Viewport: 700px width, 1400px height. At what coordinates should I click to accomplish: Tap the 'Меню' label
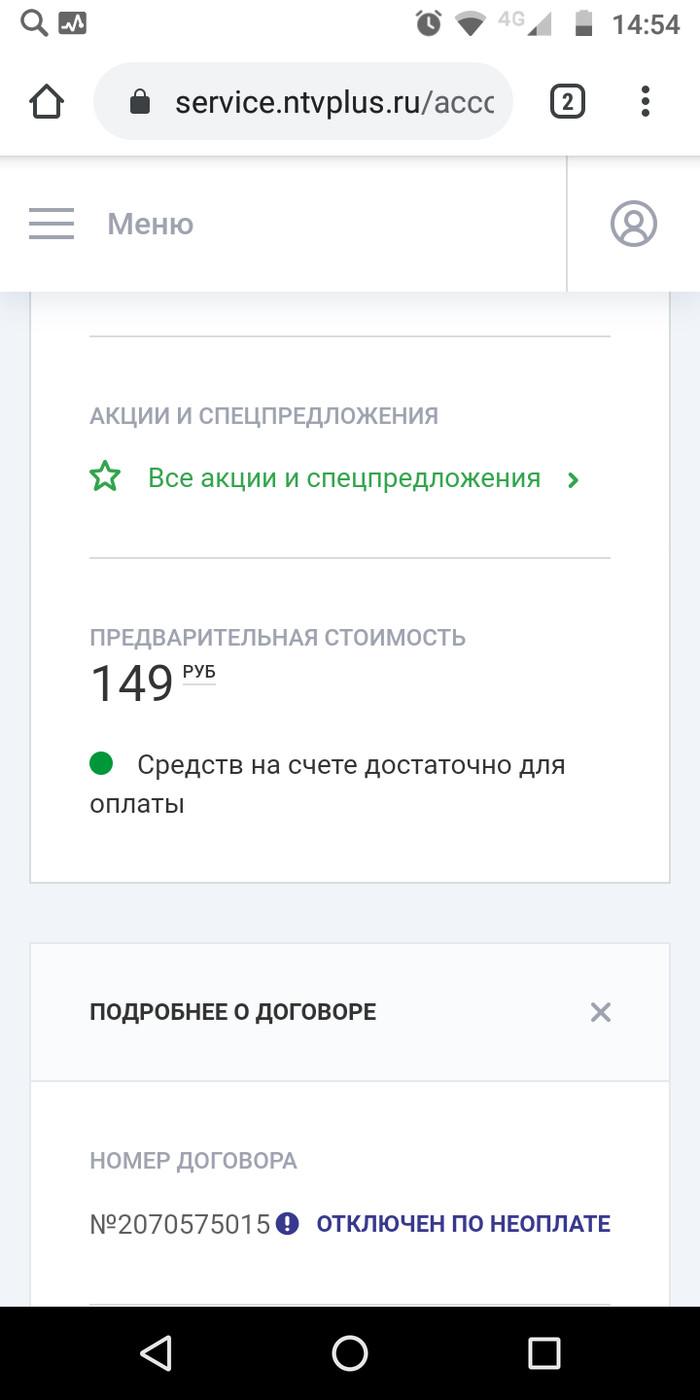coord(150,224)
